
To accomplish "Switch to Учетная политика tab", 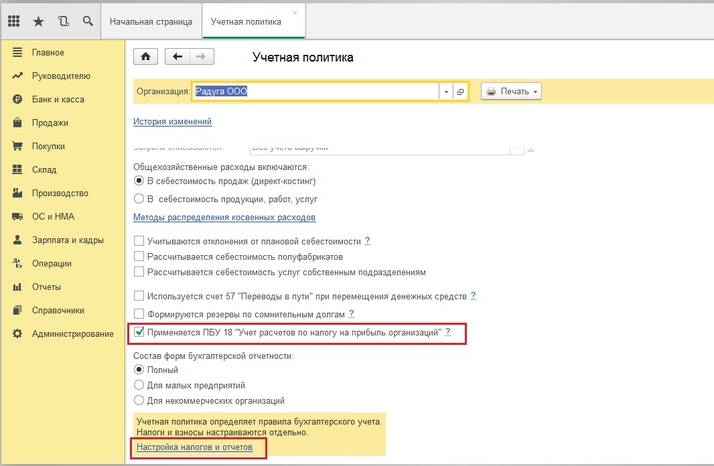I will (253, 21).
